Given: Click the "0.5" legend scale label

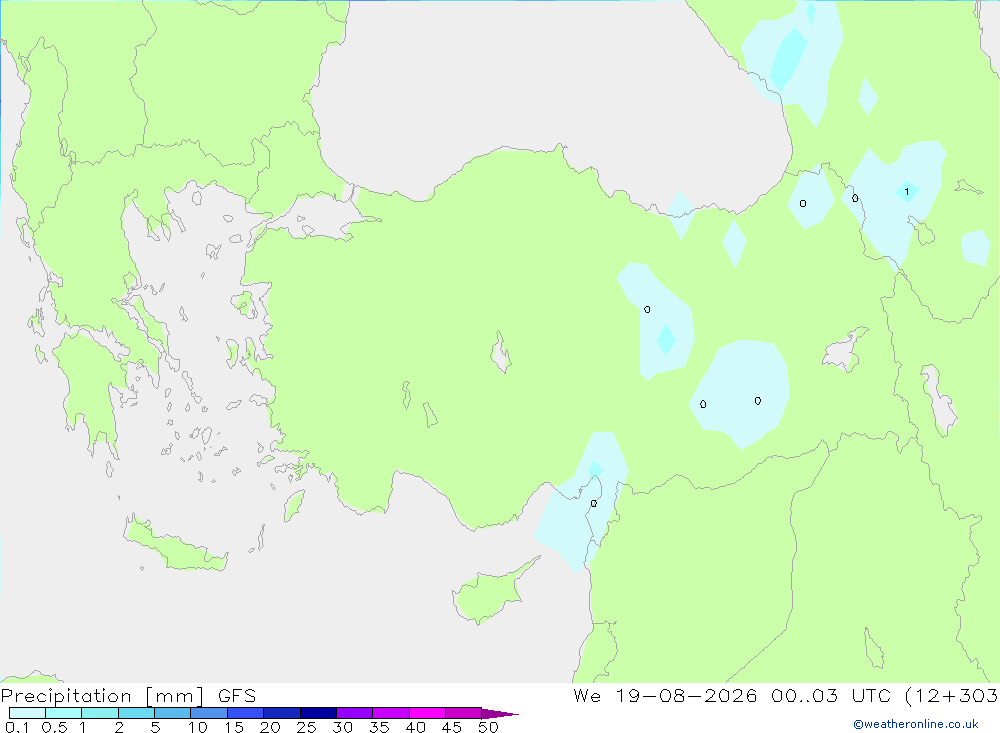Looking at the screenshot, I should [x=54, y=727].
